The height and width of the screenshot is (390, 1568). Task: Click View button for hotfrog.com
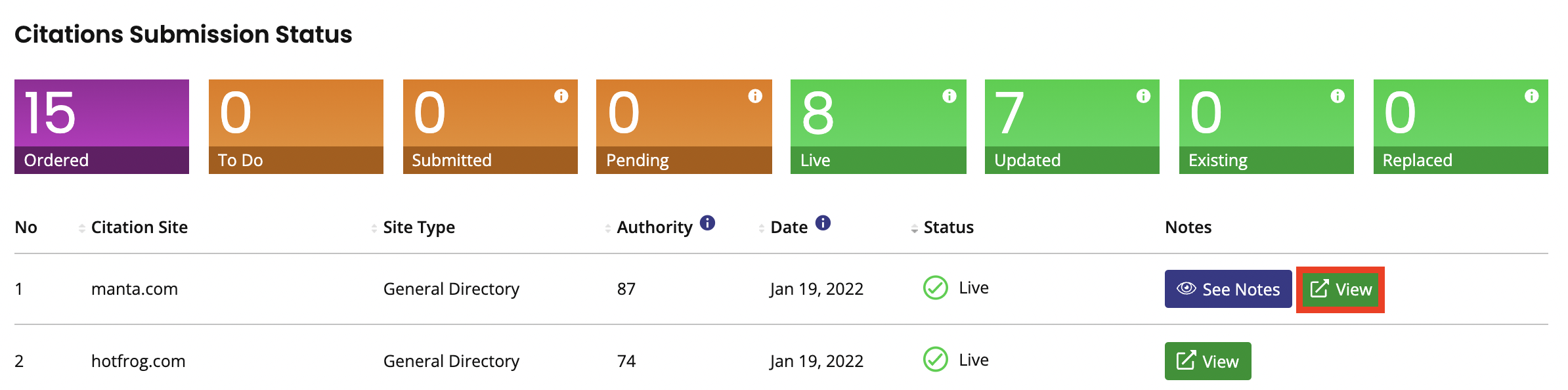pyautogui.click(x=1208, y=361)
